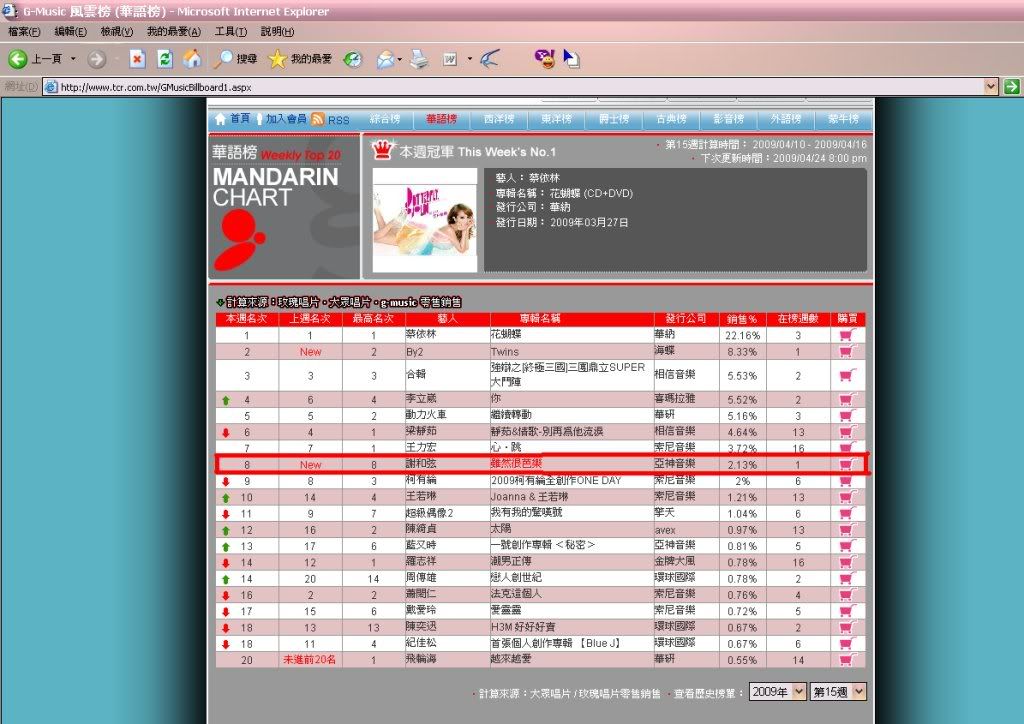Open Favorites star in toolbar

(x=277, y=60)
